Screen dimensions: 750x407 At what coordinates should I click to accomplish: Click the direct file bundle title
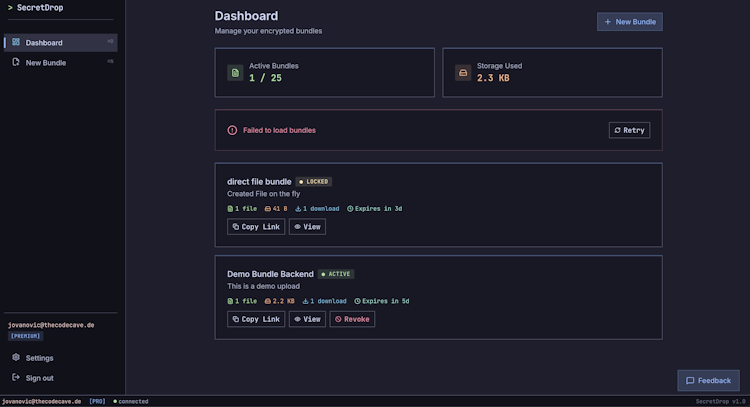259,182
